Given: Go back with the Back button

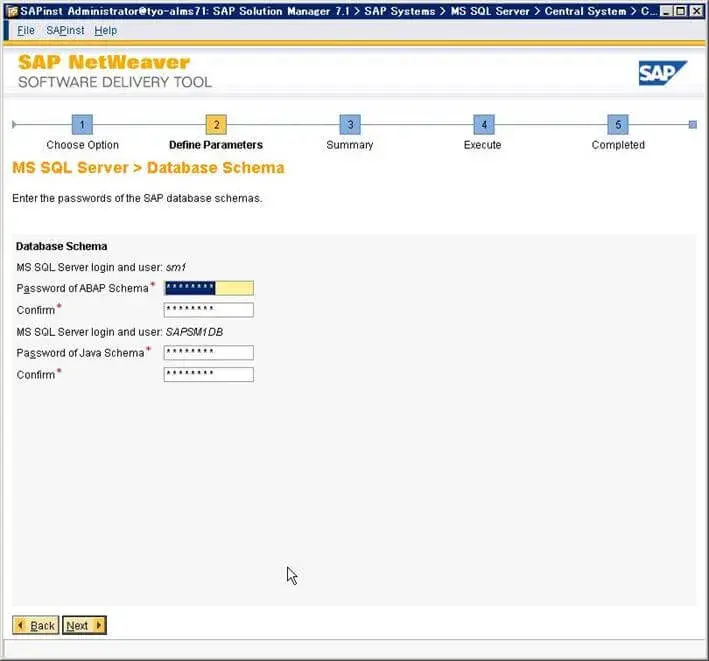Looking at the screenshot, I should click(x=36, y=625).
